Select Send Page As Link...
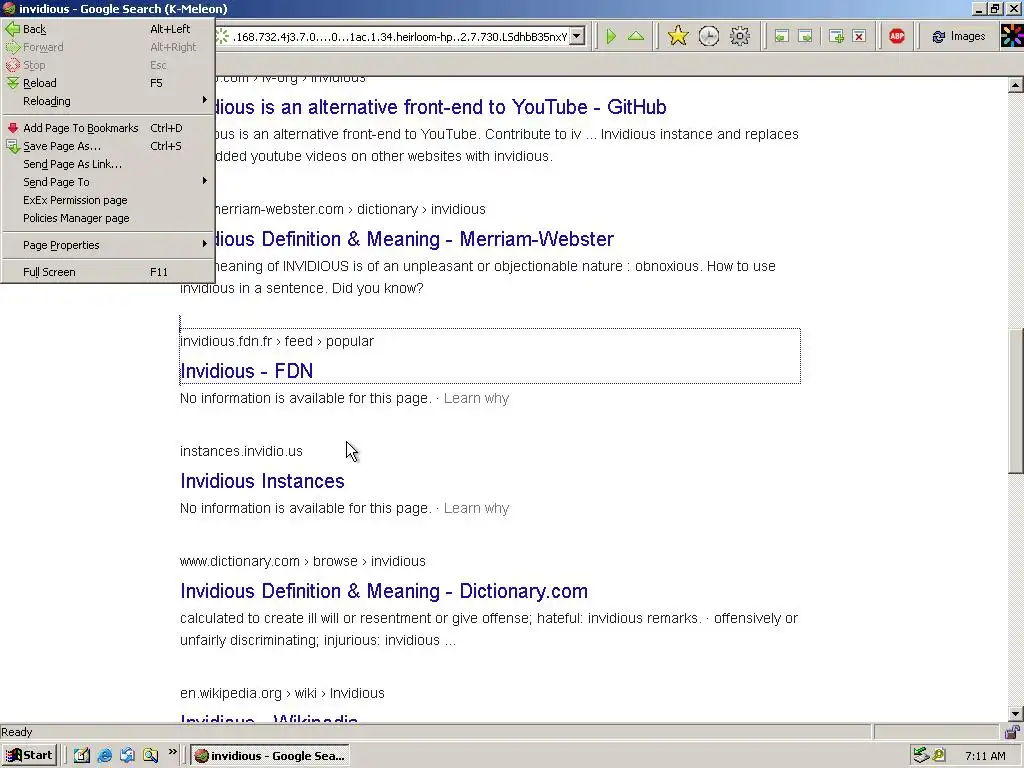Image resolution: width=1024 pixels, height=768 pixels. [108, 164]
